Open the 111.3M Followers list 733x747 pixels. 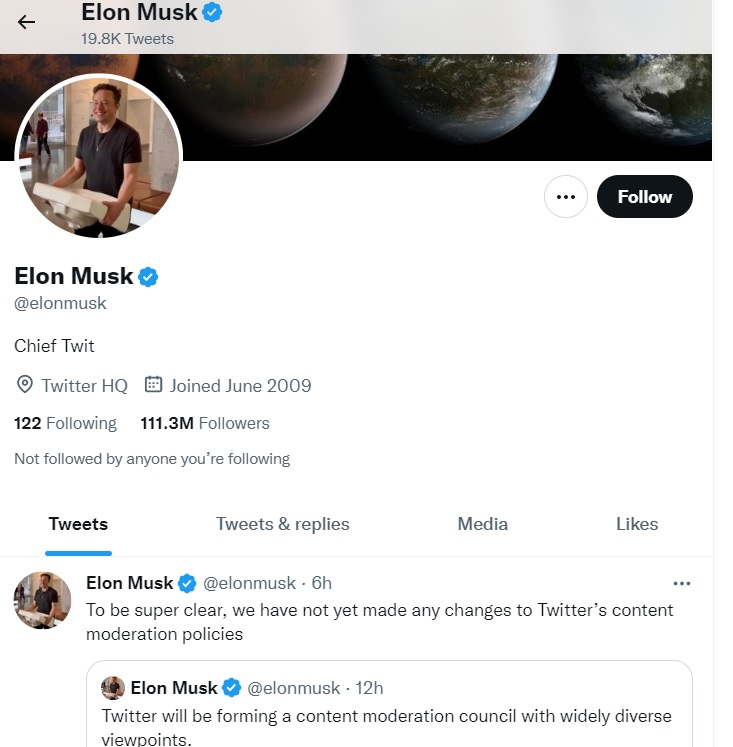pos(205,423)
